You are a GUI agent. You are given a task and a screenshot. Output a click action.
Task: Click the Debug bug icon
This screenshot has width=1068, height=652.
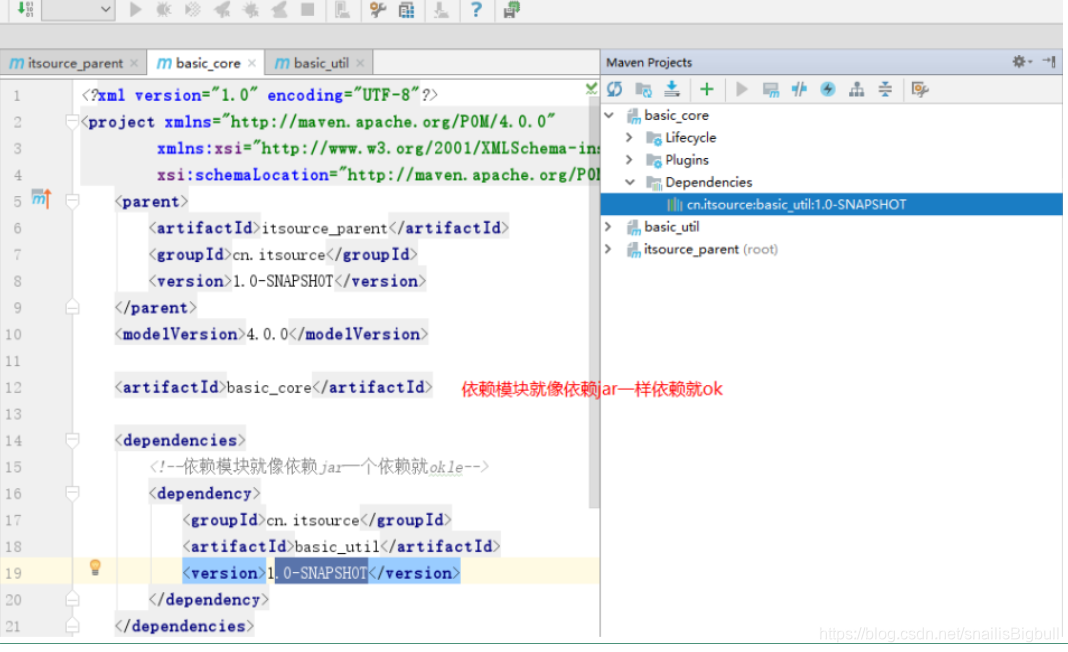click(164, 10)
